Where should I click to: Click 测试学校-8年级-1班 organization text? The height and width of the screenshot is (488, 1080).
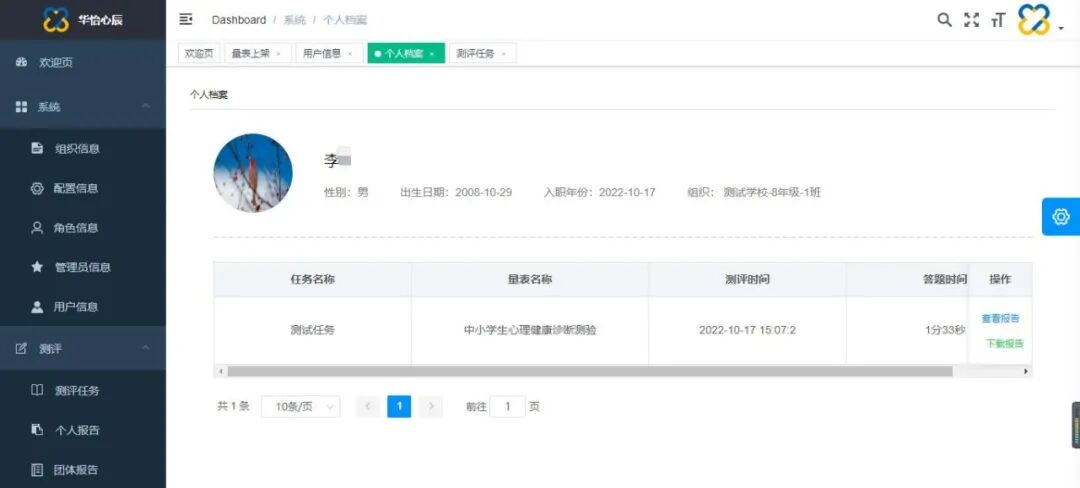772,193
